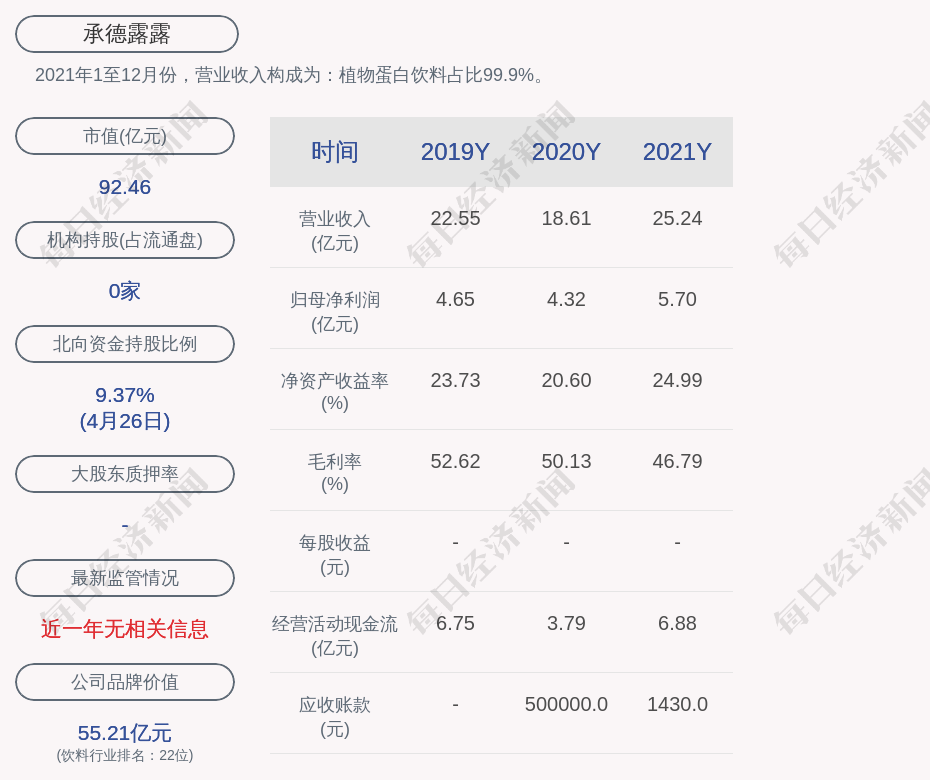Screen dimensions: 930x780
Task: Select 2020Y net profit 4.32
Action: [x=566, y=299]
